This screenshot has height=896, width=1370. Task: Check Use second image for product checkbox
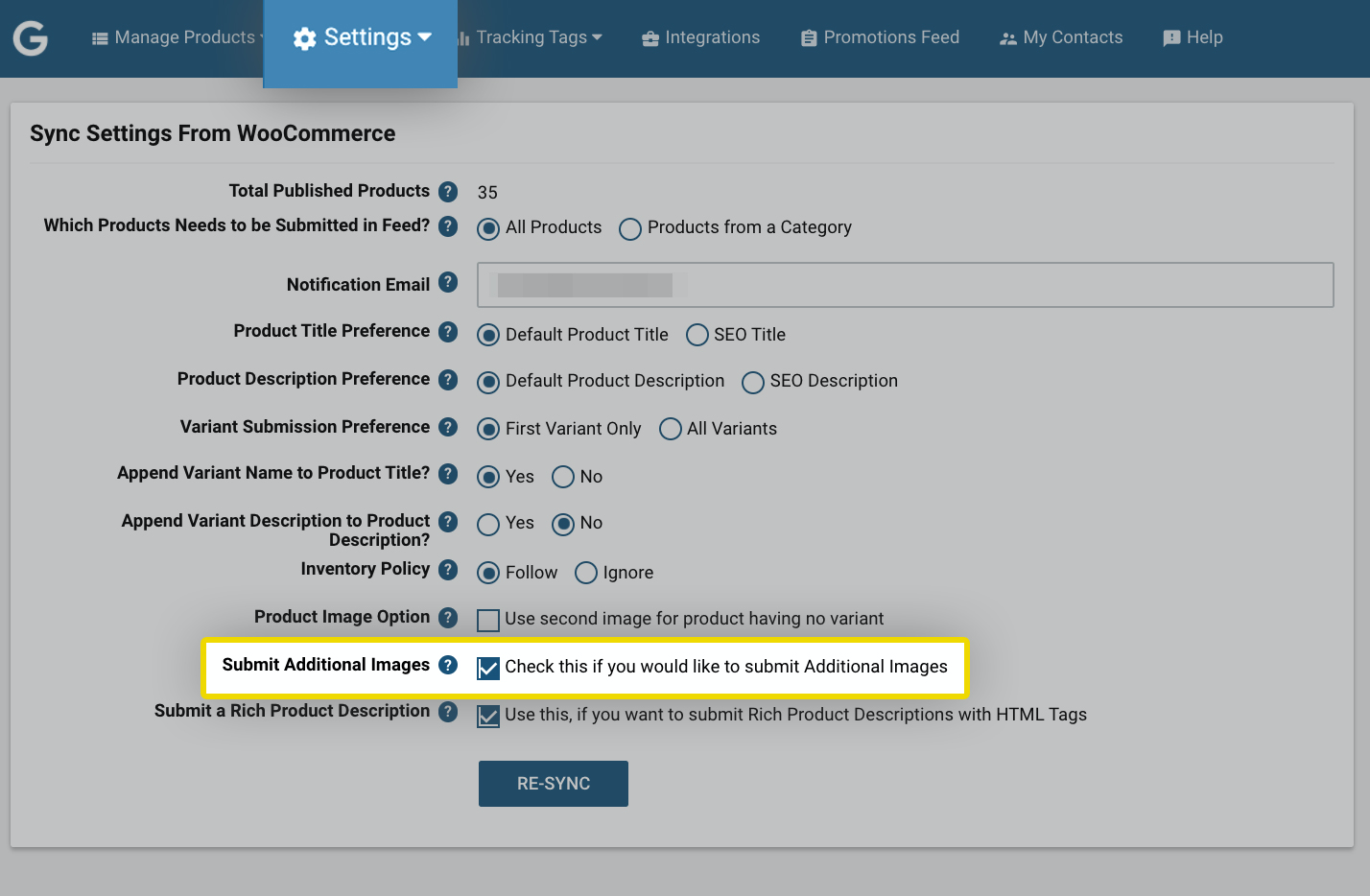pos(488,621)
